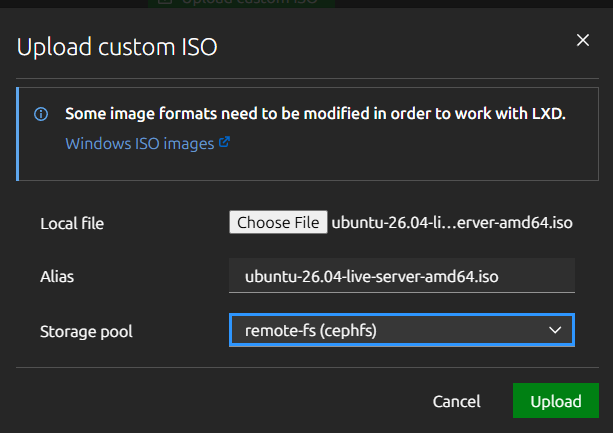Click the LXD image formats notice text
Screen dimensions: 613x433
pyautogui.click(x=315, y=114)
